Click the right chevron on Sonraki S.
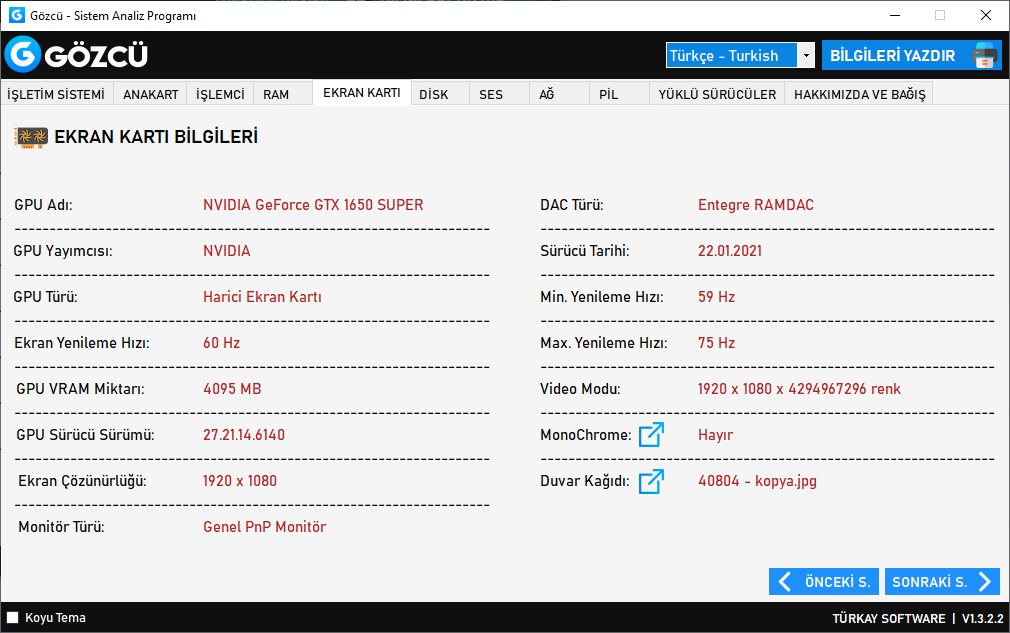Viewport: 1010px width, 633px height. click(x=985, y=582)
